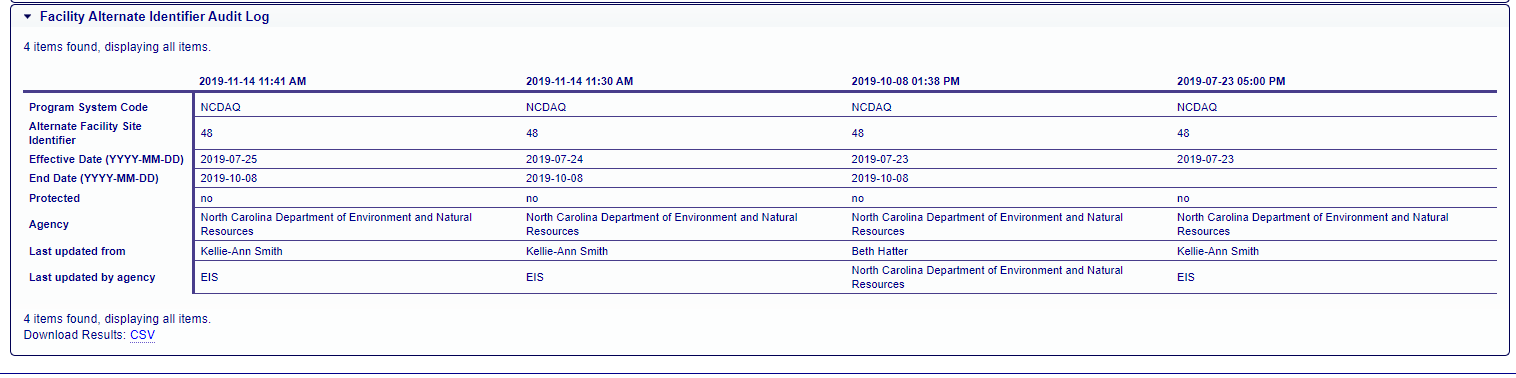Click the top items found summary text
1516x378 pixels.
[x=117, y=46]
